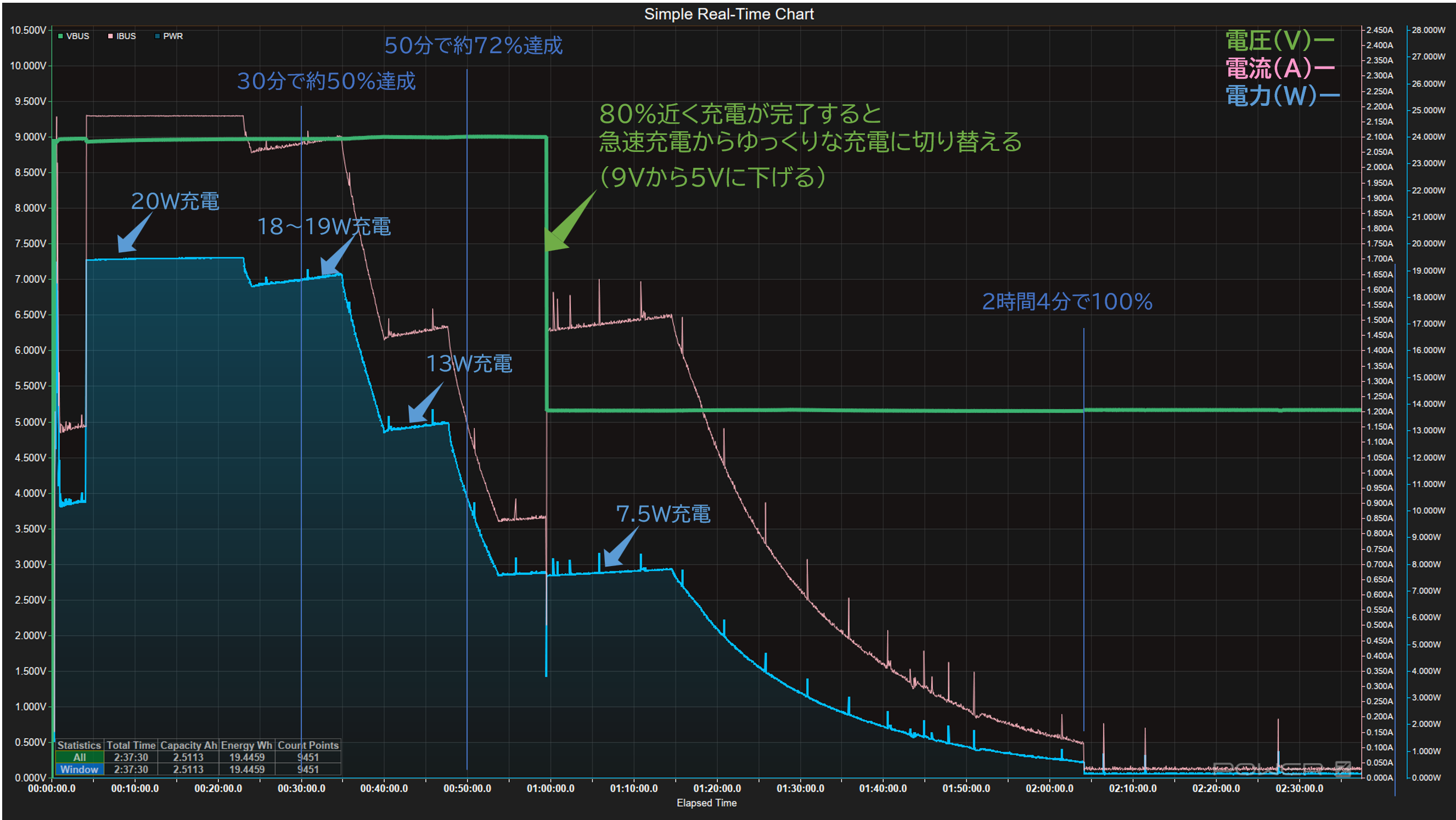Click the pink IBUS legend square
Viewport: 1456px width, 820px height.
tap(110, 36)
